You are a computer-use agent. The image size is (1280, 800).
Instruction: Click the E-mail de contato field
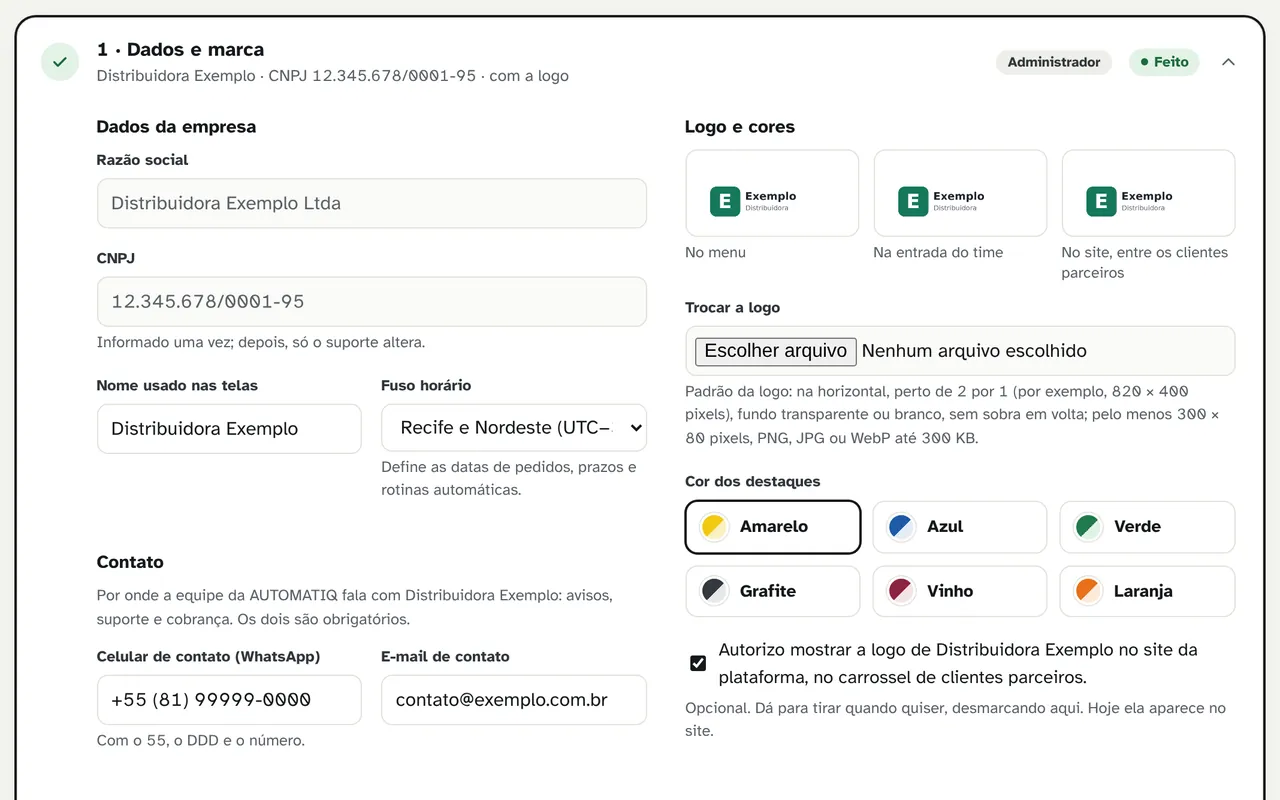514,700
